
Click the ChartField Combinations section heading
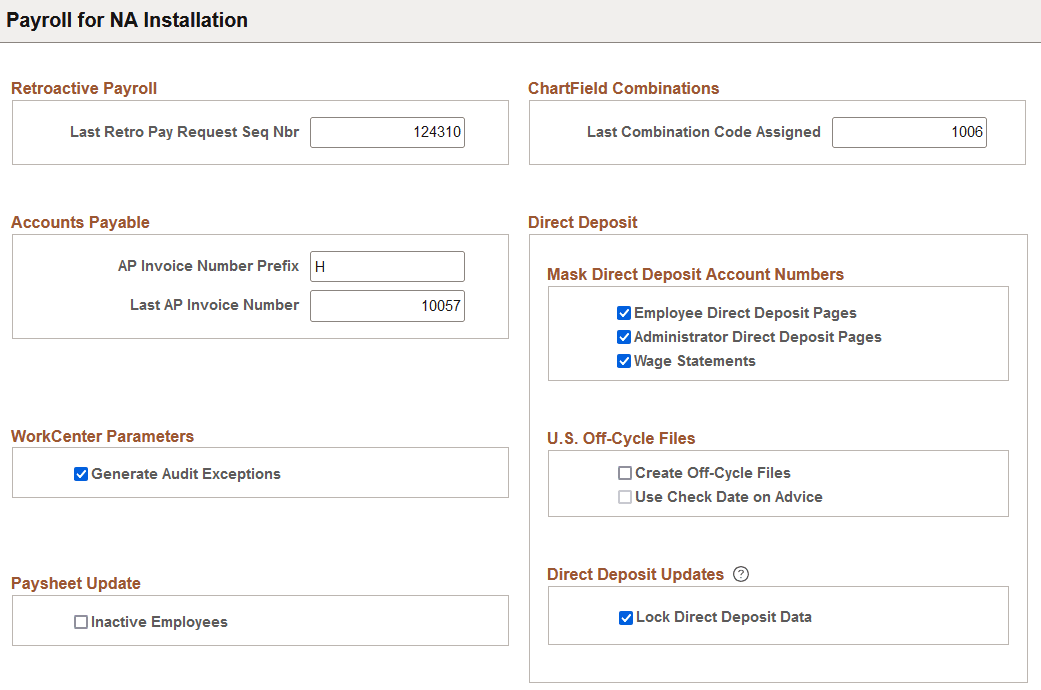click(623, 88)
